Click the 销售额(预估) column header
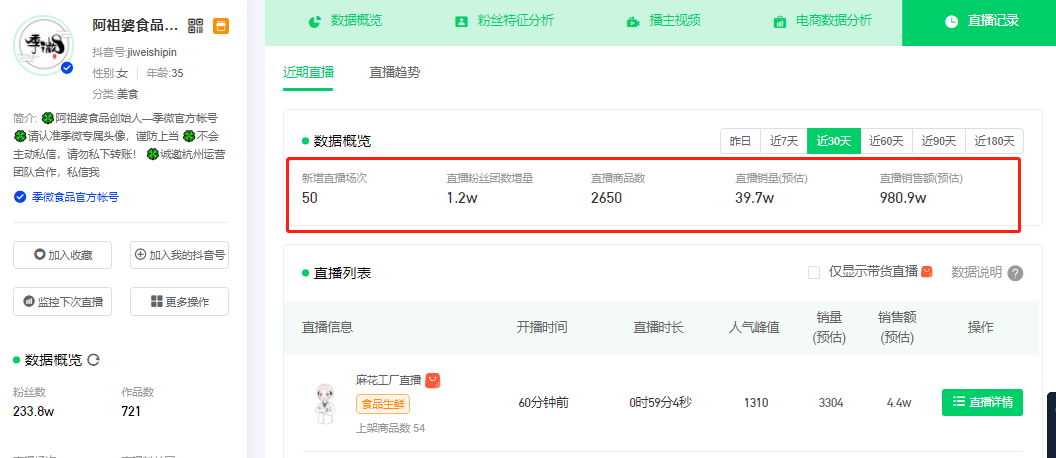This screenshot has height=458, width=1056. click(x=896, y=327)
